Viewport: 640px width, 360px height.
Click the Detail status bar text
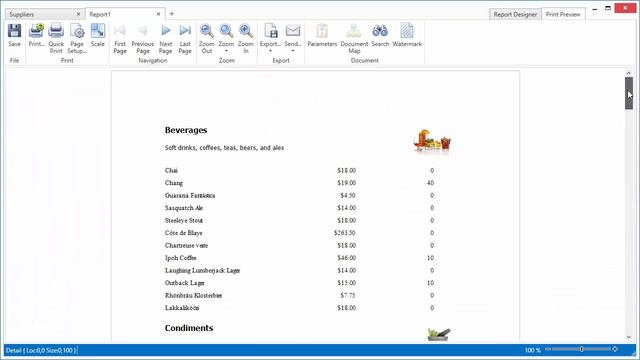[x=41, y=350]
